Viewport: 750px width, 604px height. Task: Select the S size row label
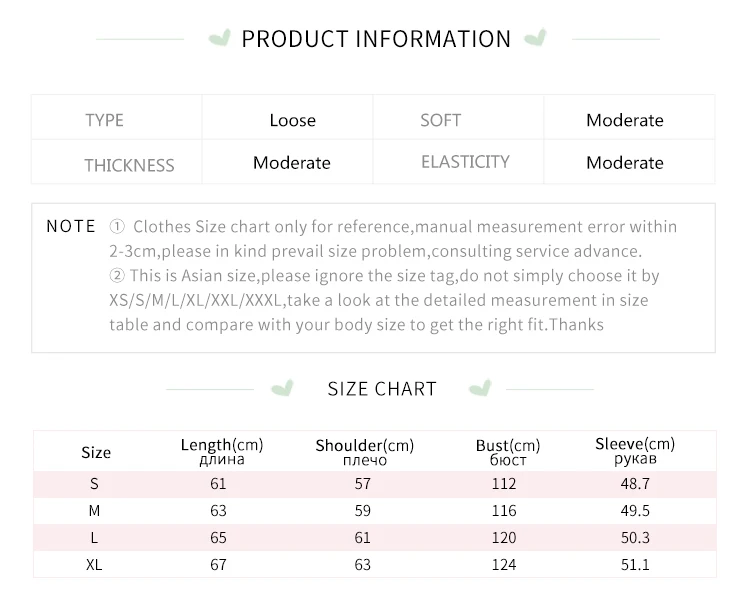click(95, 484)
